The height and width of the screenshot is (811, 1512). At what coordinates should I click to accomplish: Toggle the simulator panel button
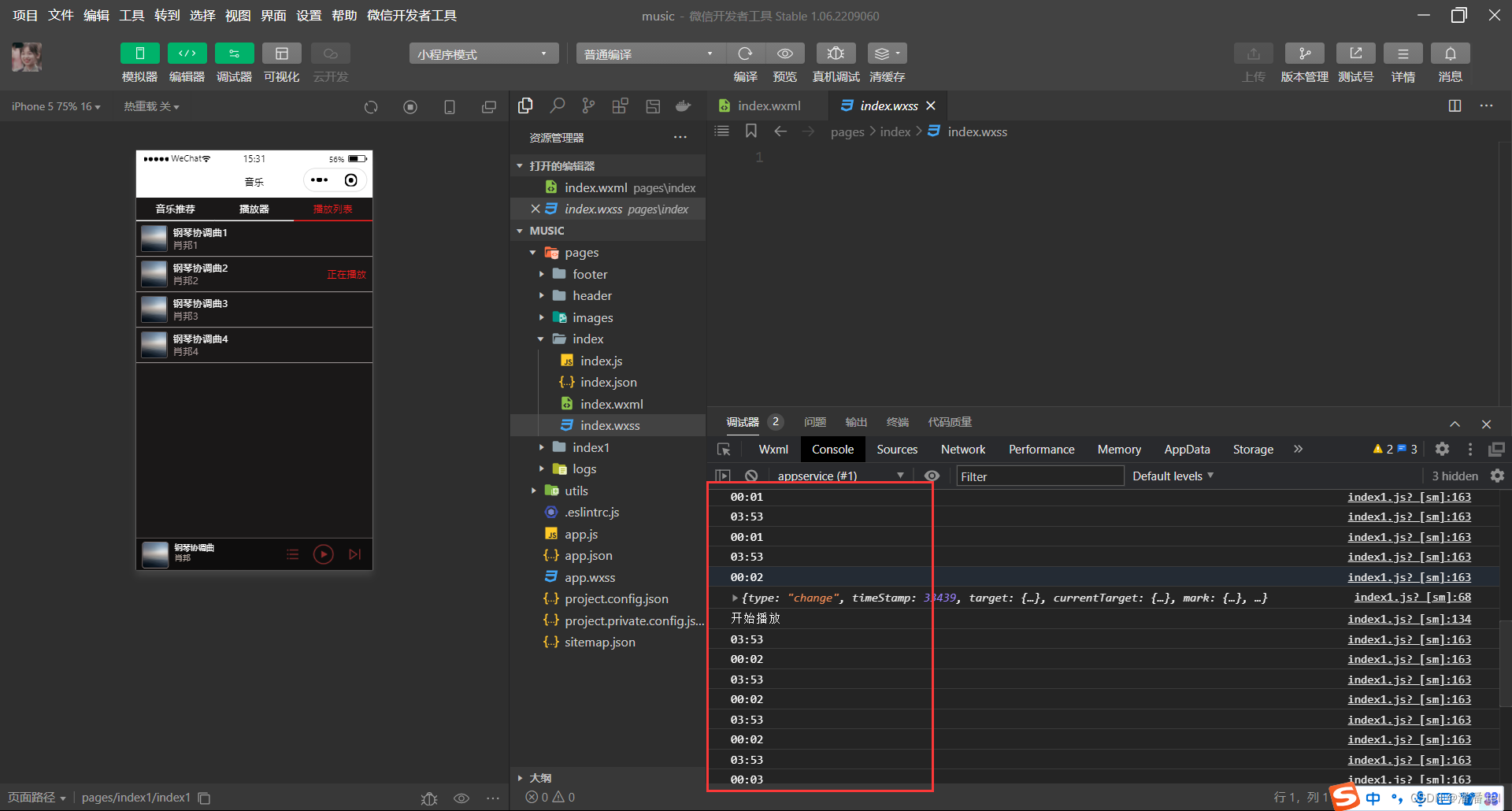(x=140, y=54)
